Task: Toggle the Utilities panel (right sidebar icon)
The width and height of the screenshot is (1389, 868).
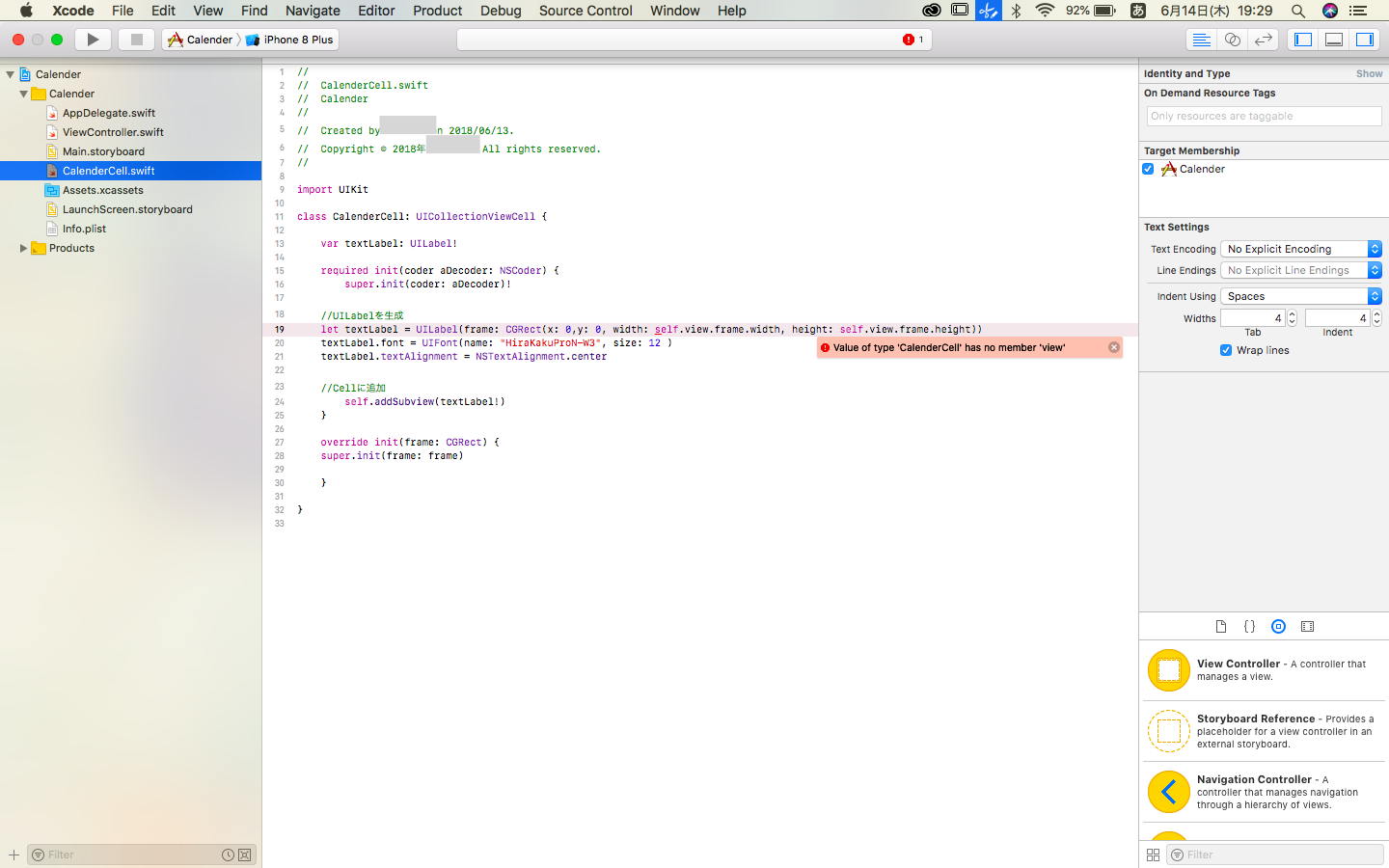Action: tap(1365, 40)
